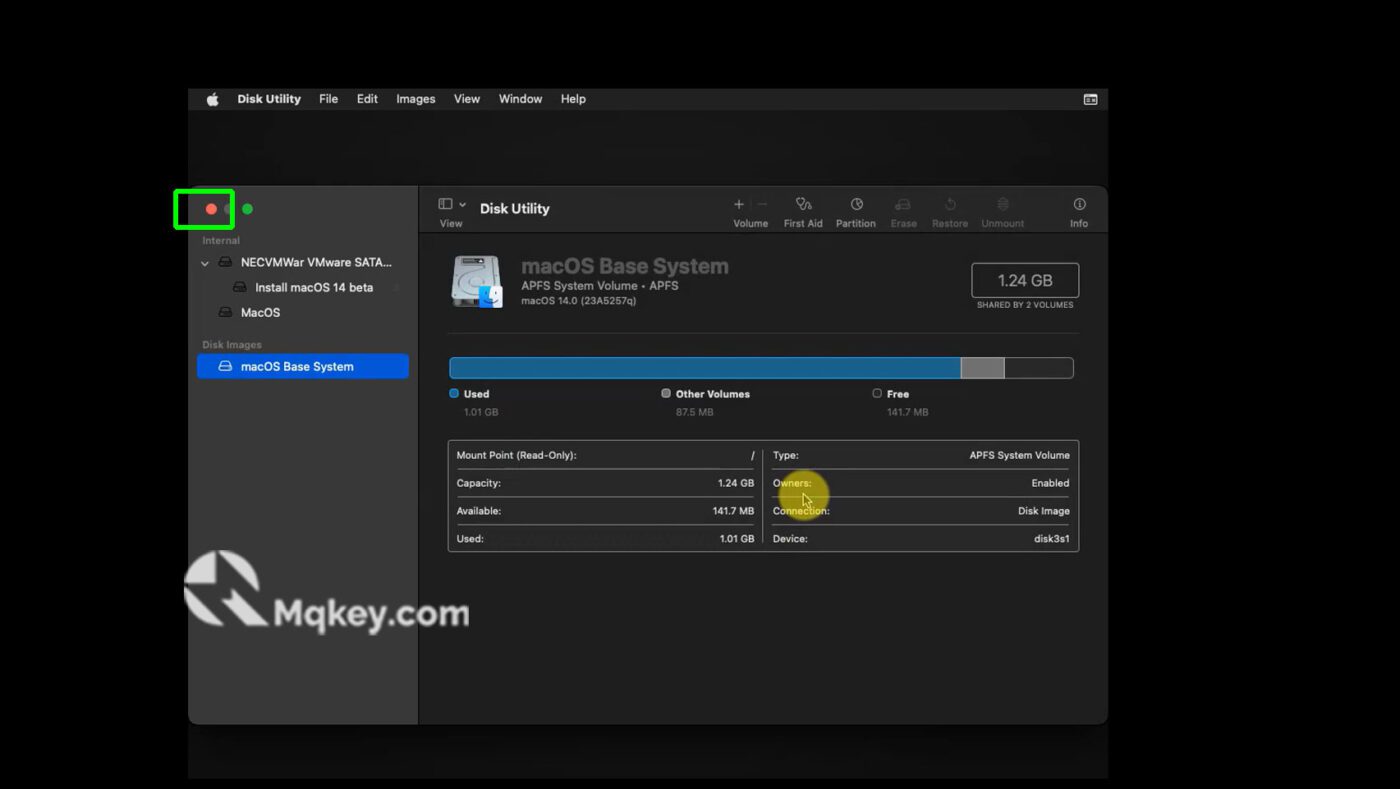Image resolution: width=1400 pixels, height=789 pixels.
Task: Click the macOS 14.0 (23A5257q) version text
Action: click(579, 300)
